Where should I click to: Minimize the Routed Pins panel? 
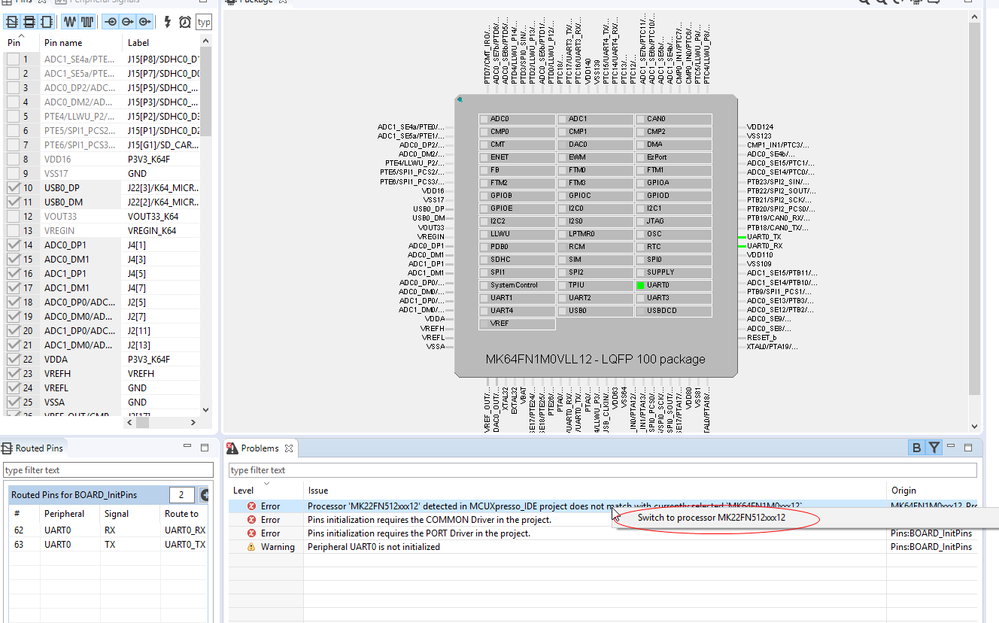[187, 447]
